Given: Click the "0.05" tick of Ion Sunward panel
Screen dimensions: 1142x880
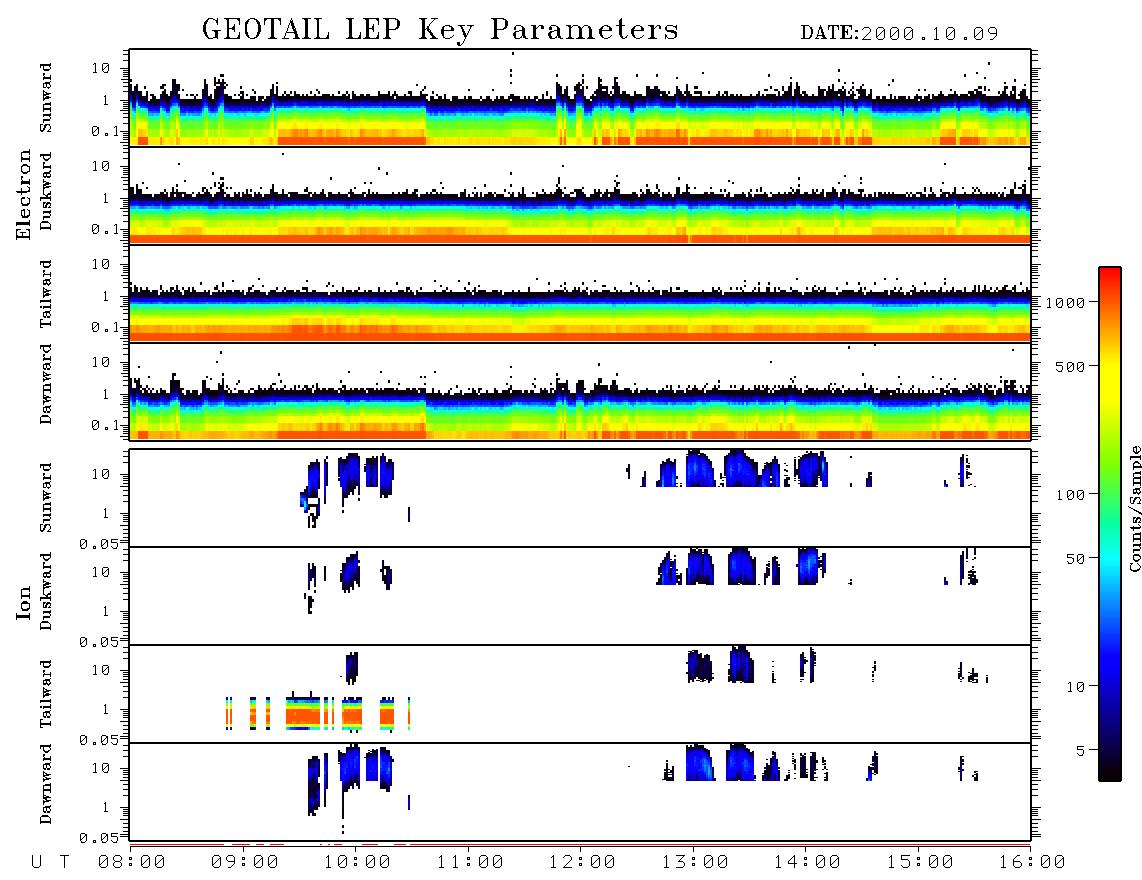Looking at the screenshot, I should coord(101,544).
